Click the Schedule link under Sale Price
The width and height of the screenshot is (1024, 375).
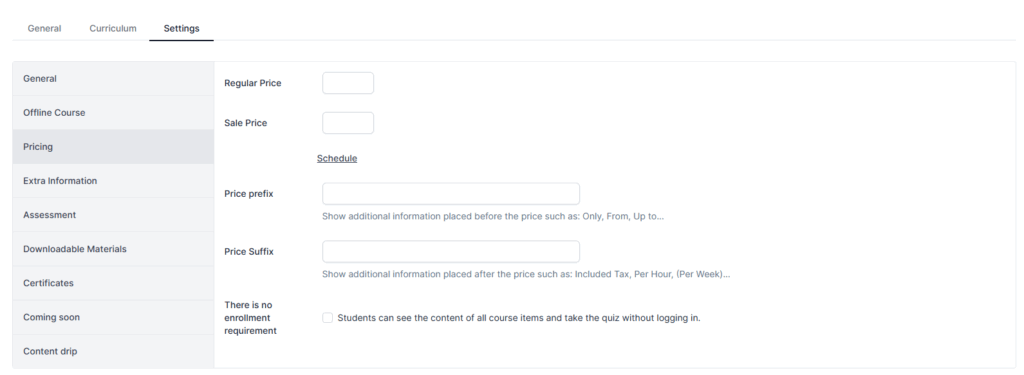click(x=337, y=159)
